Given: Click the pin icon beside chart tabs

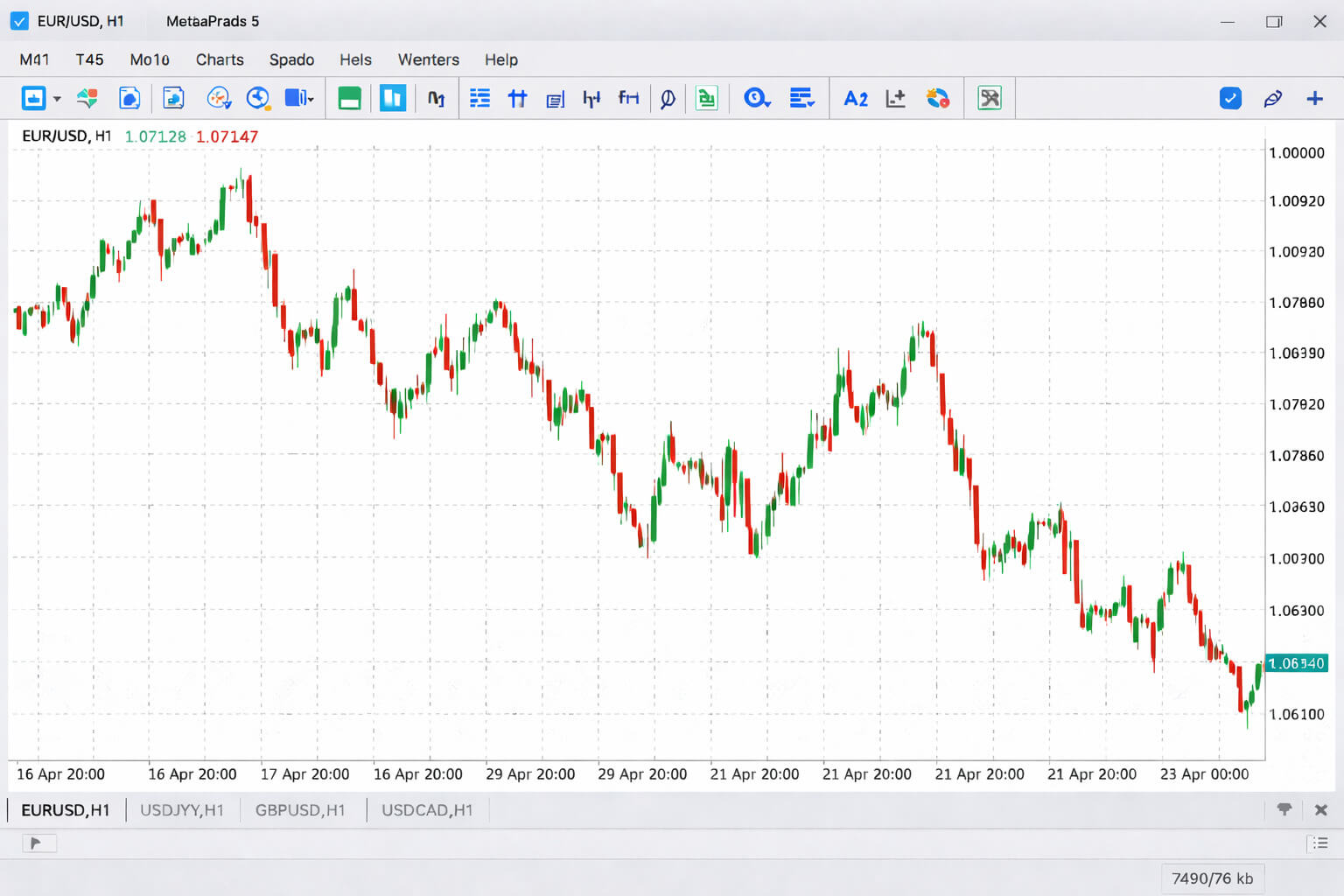Looking at the screenshot, I should click(x=1284, y=809).
